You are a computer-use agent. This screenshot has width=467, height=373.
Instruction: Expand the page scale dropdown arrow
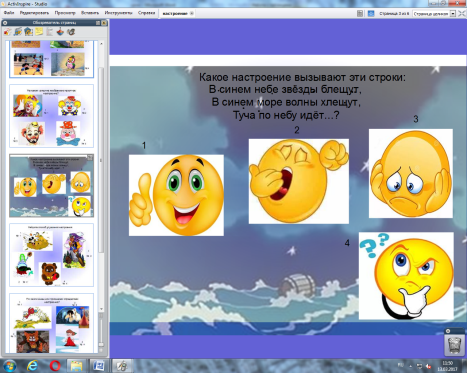453,14
